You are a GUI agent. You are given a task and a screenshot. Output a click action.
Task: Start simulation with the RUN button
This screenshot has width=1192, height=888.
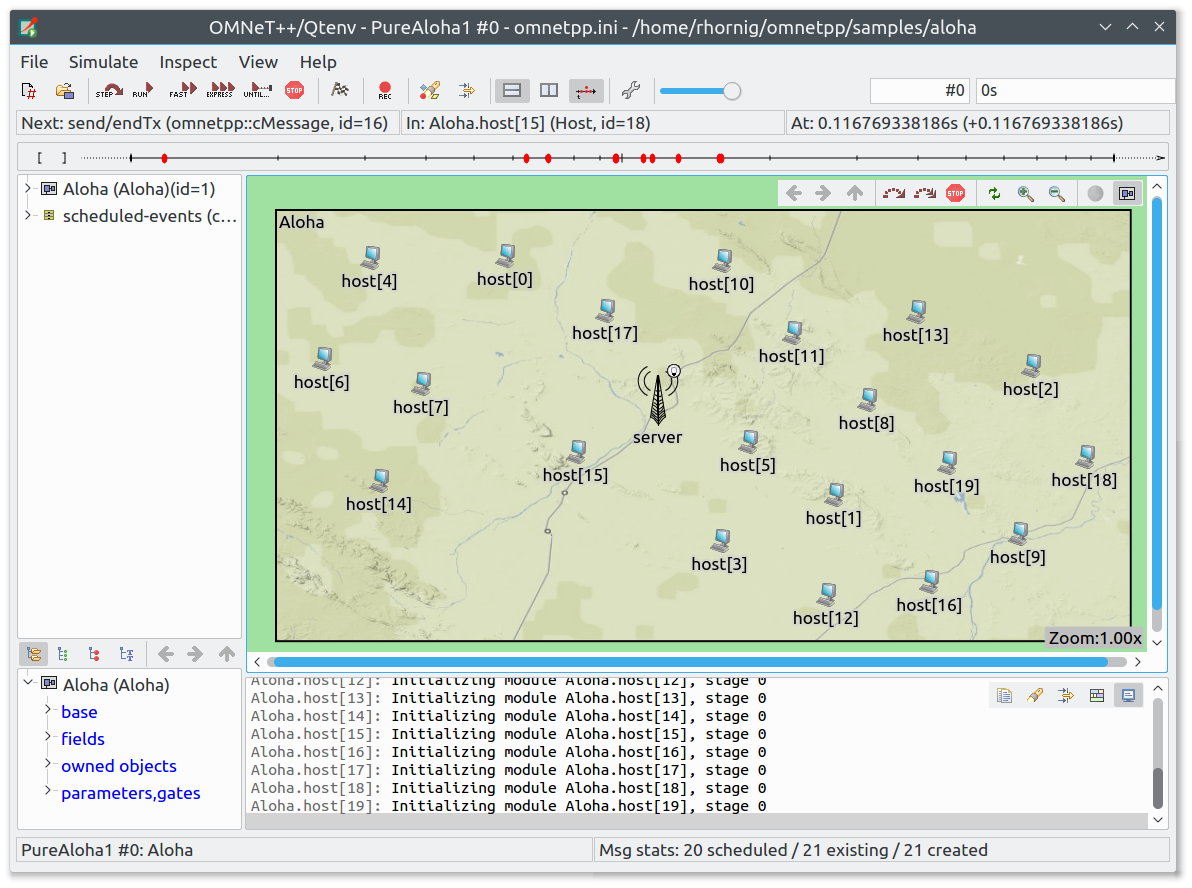[143, 91]
